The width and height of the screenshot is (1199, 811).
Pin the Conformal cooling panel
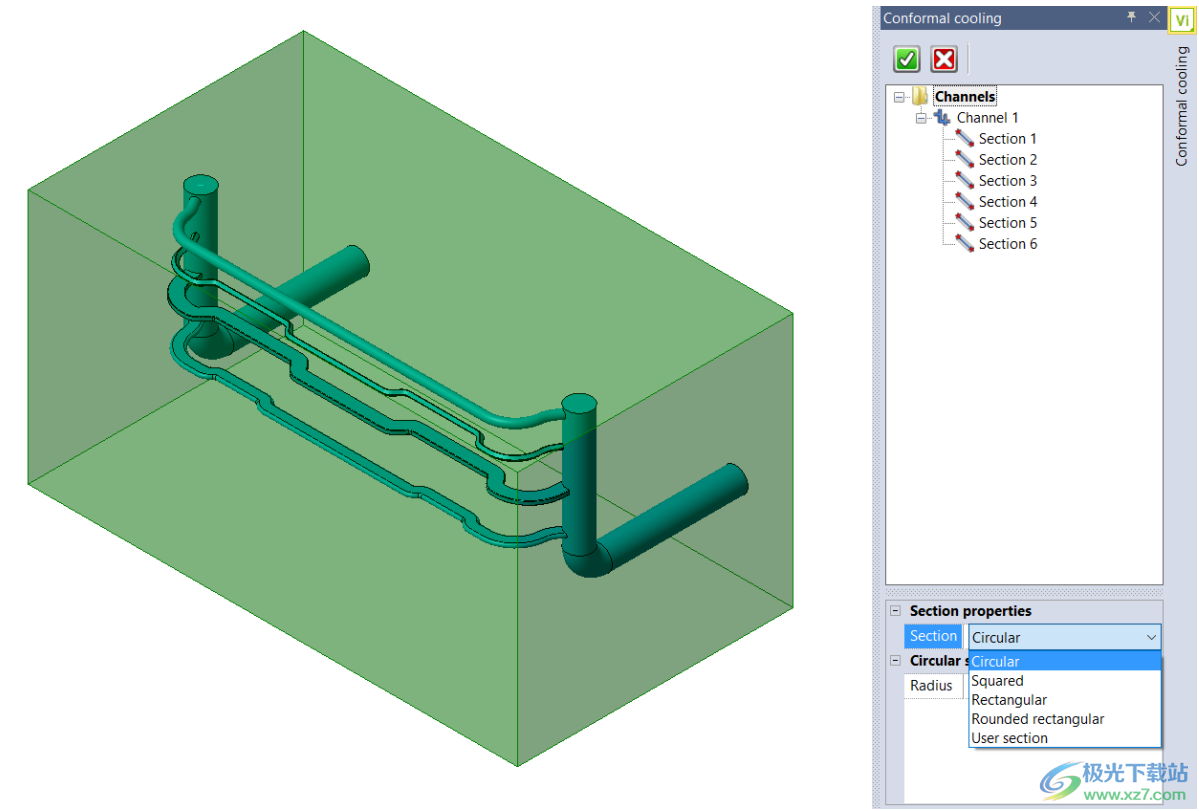point(1131,17)
